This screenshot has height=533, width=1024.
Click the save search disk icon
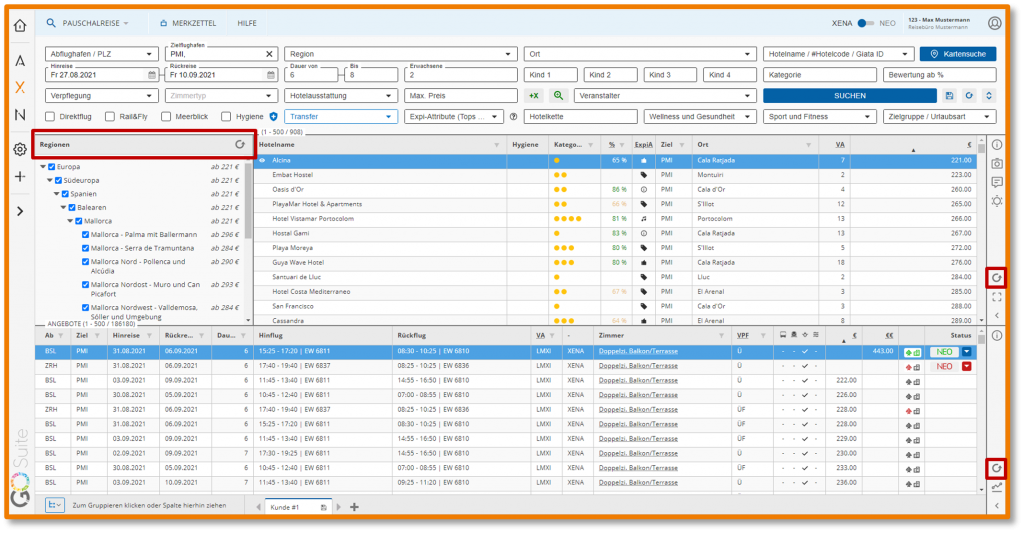click(948, 95)
